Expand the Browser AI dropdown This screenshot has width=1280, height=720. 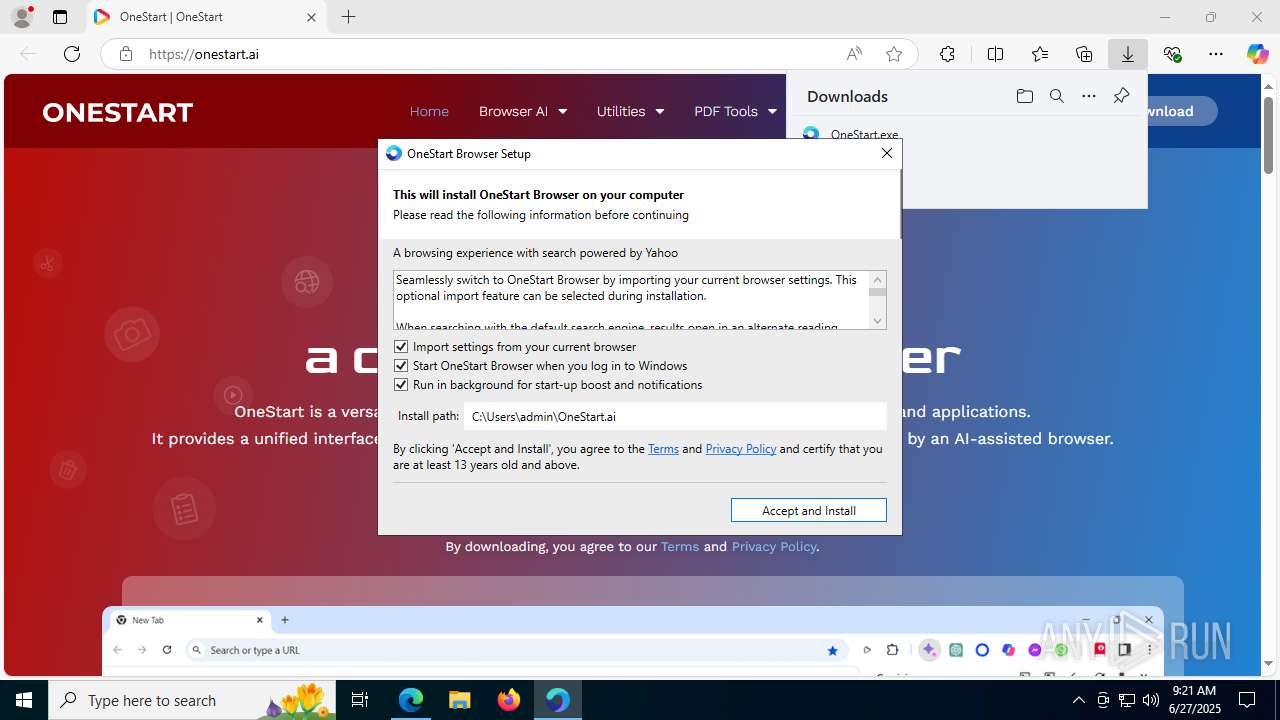(x=523, y=111)
